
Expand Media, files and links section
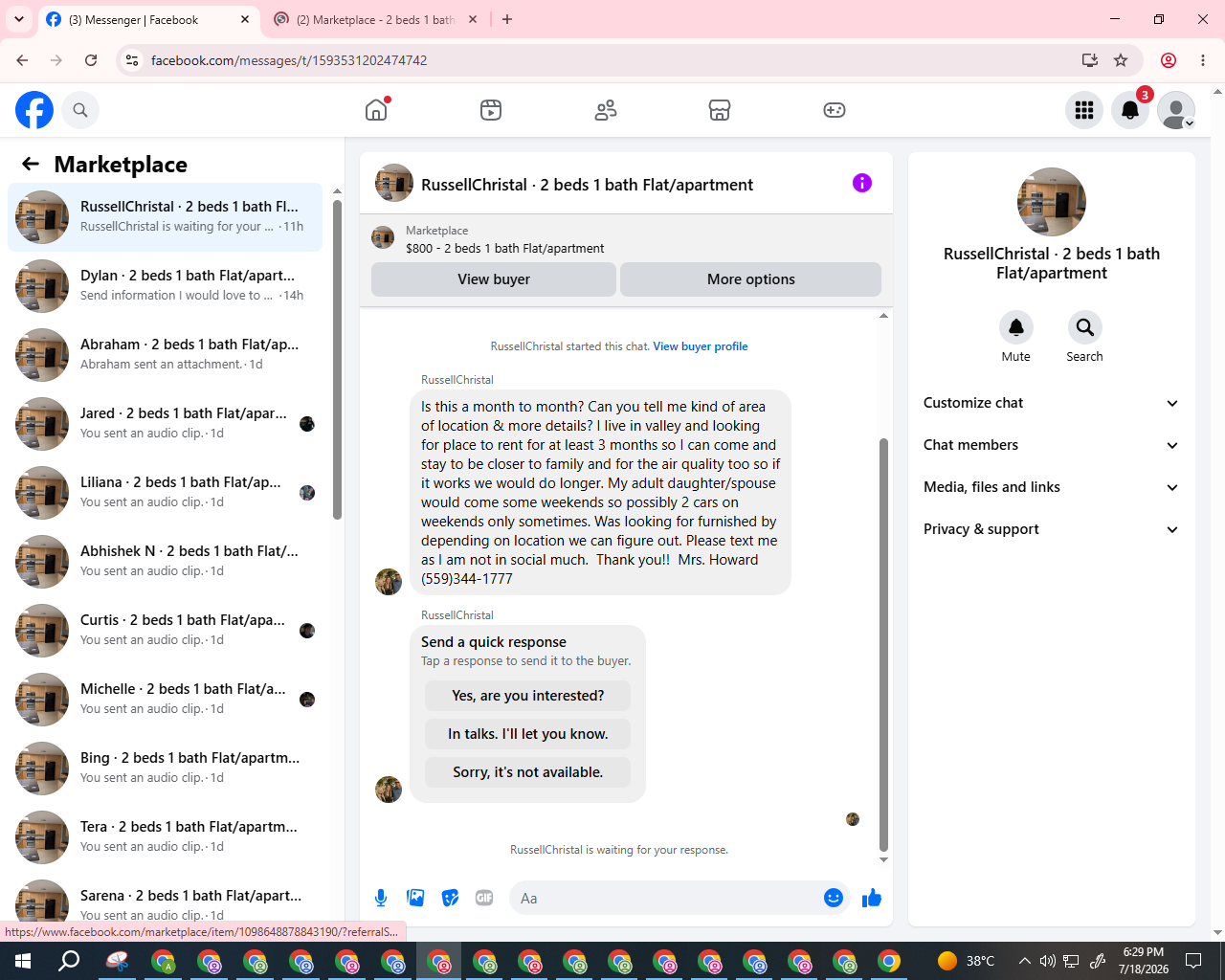1052,487
